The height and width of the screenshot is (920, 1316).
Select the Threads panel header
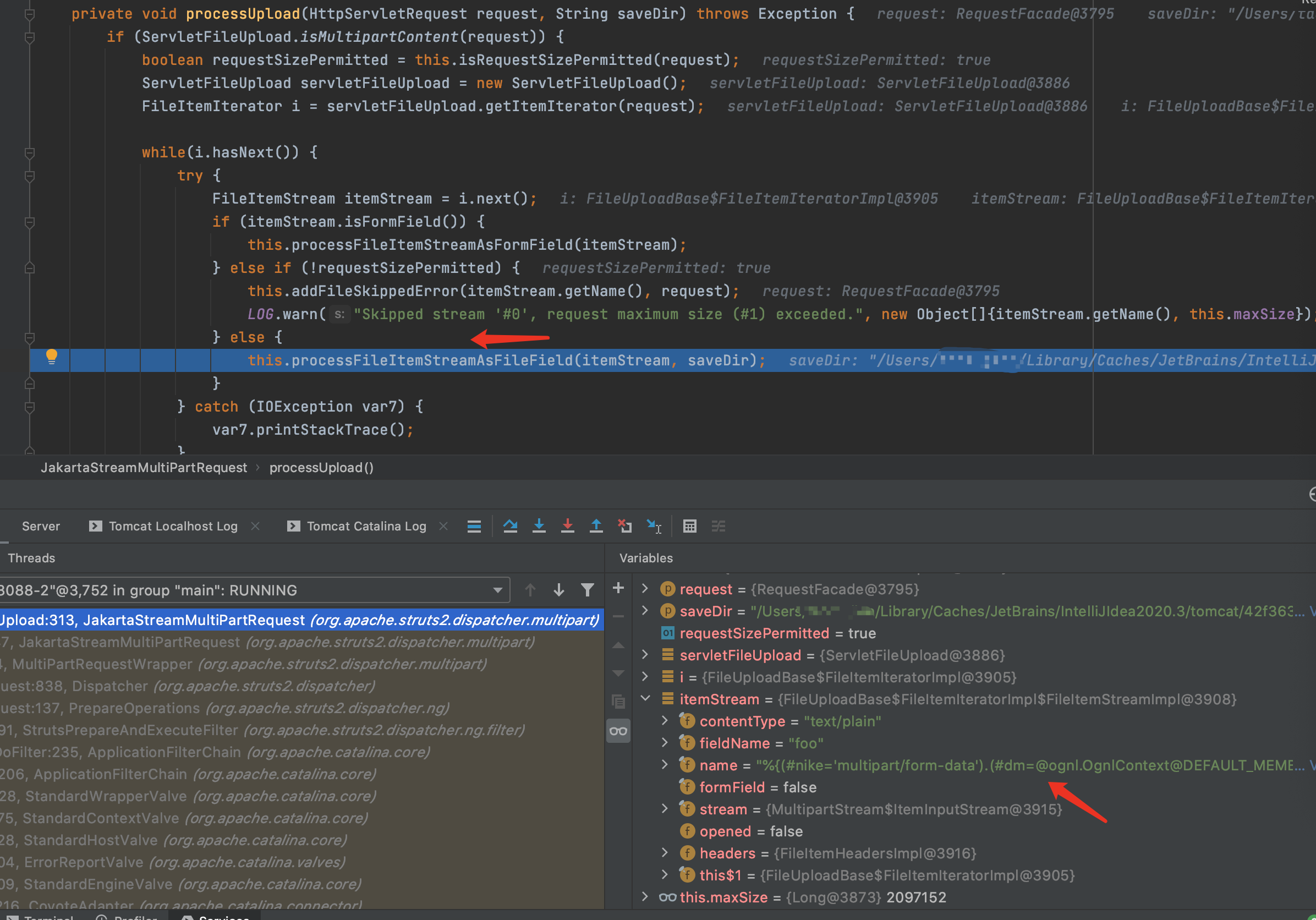(31, 558)
